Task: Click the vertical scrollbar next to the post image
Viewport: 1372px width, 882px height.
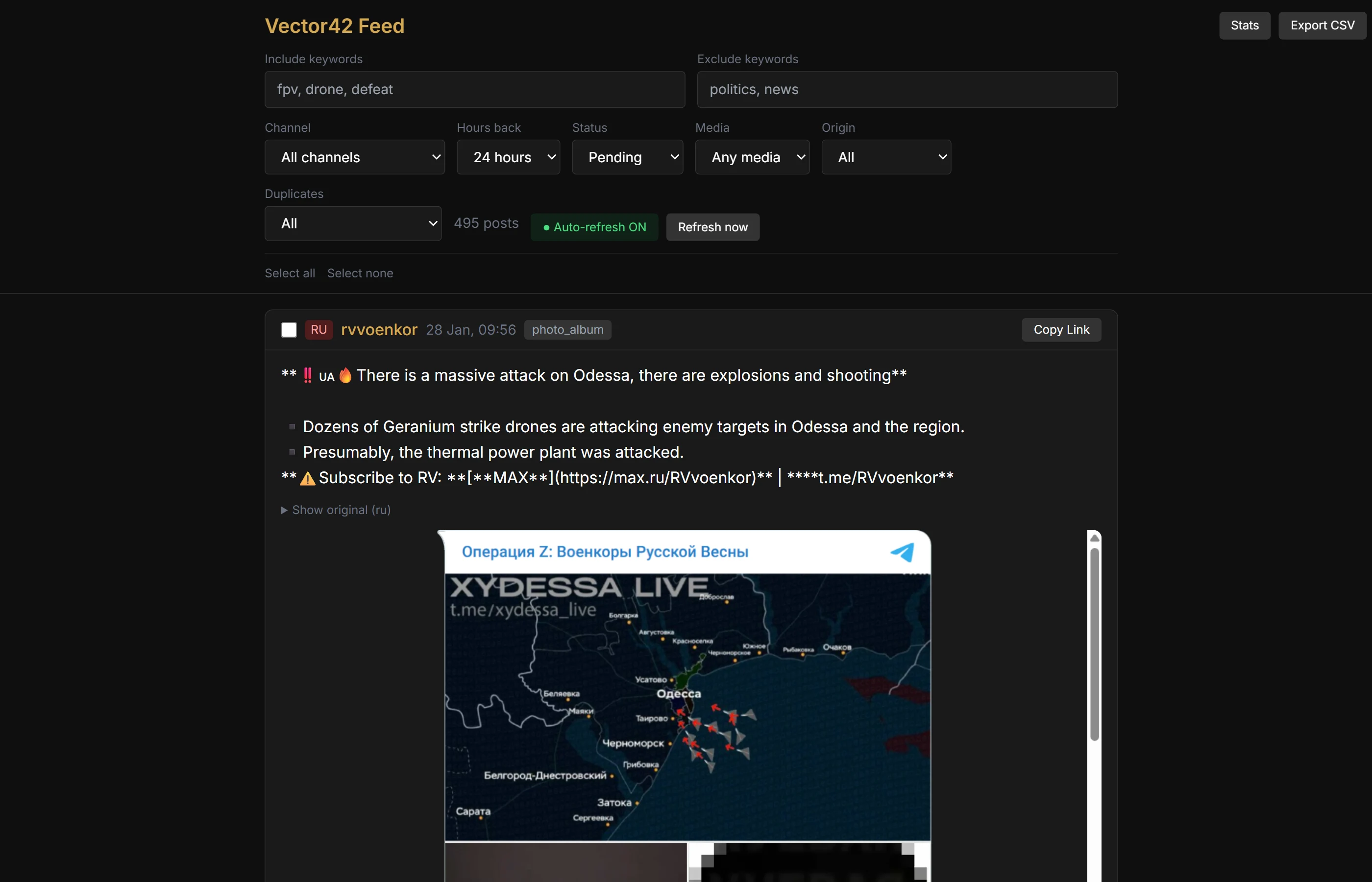Action: pyautogui.click(x=1094, y=641)
